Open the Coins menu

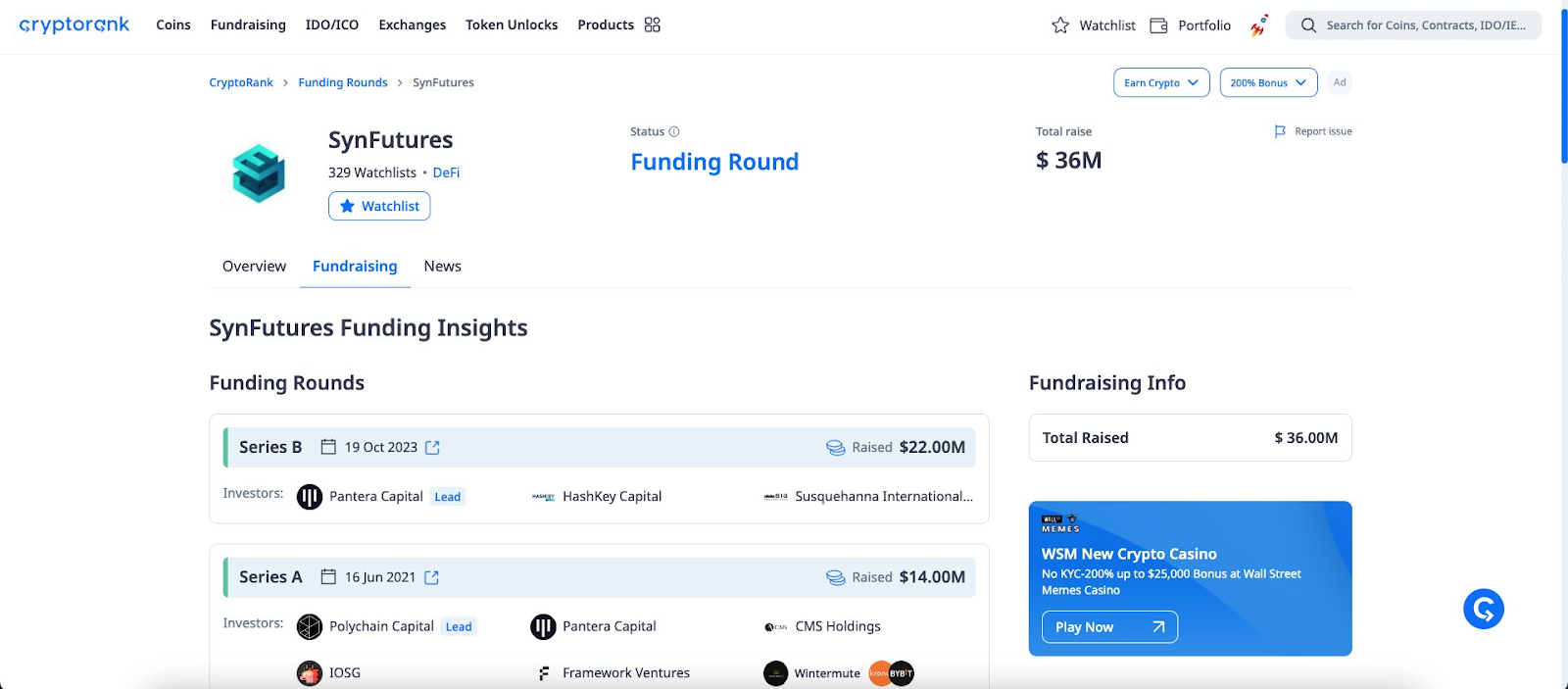pyautogui.click(x=173, y=25)
